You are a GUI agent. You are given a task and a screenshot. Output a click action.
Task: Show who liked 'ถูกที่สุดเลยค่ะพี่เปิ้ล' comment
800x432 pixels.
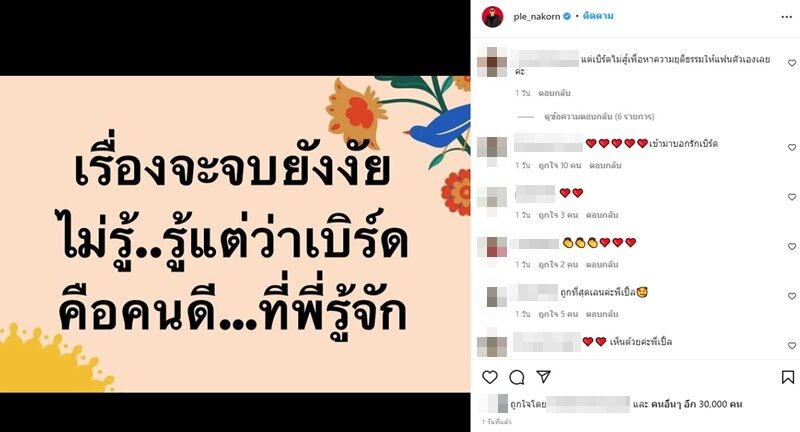tap(558, 314)
